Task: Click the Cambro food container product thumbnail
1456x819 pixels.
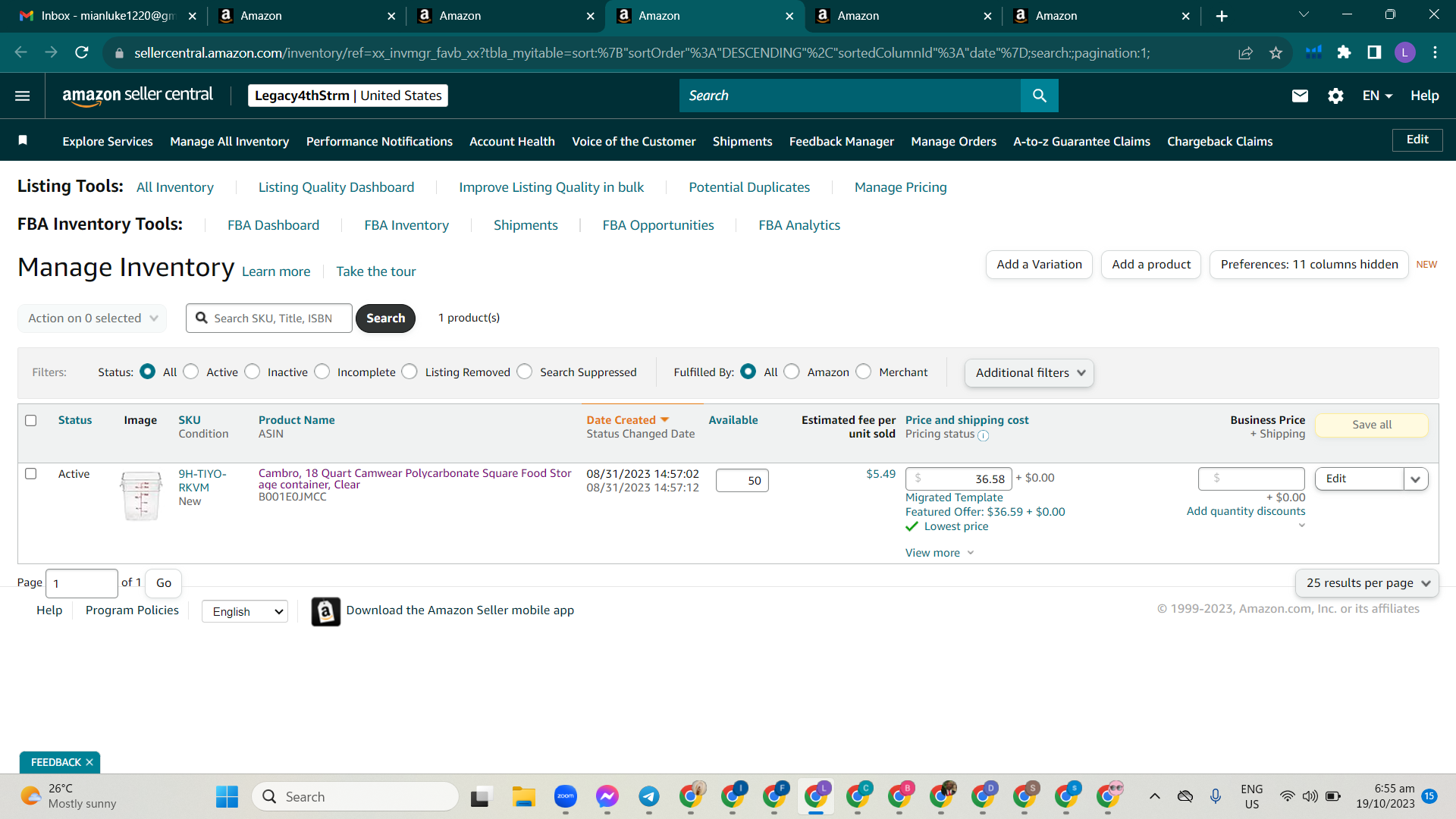Action: tap(142, 495)
